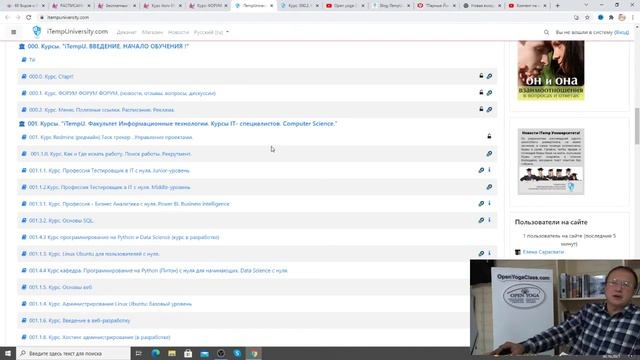Open the hamburger side menu

coord(13,32)
